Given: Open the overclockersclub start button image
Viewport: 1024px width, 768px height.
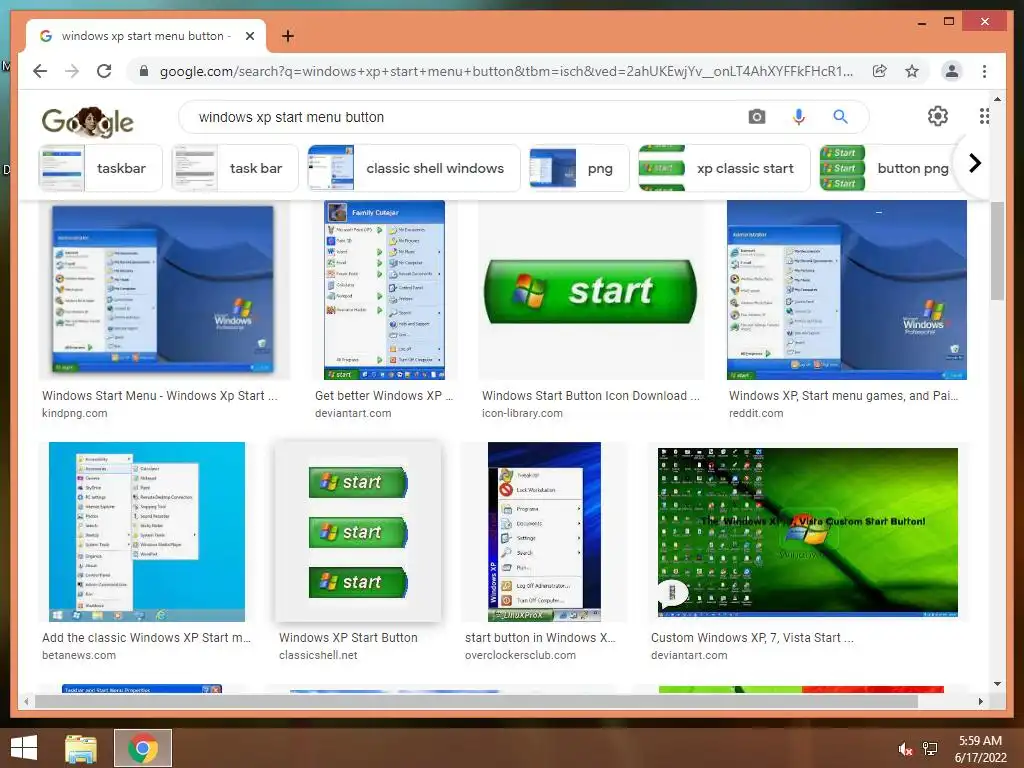Looking at the screenshot, I should point(544,532).
